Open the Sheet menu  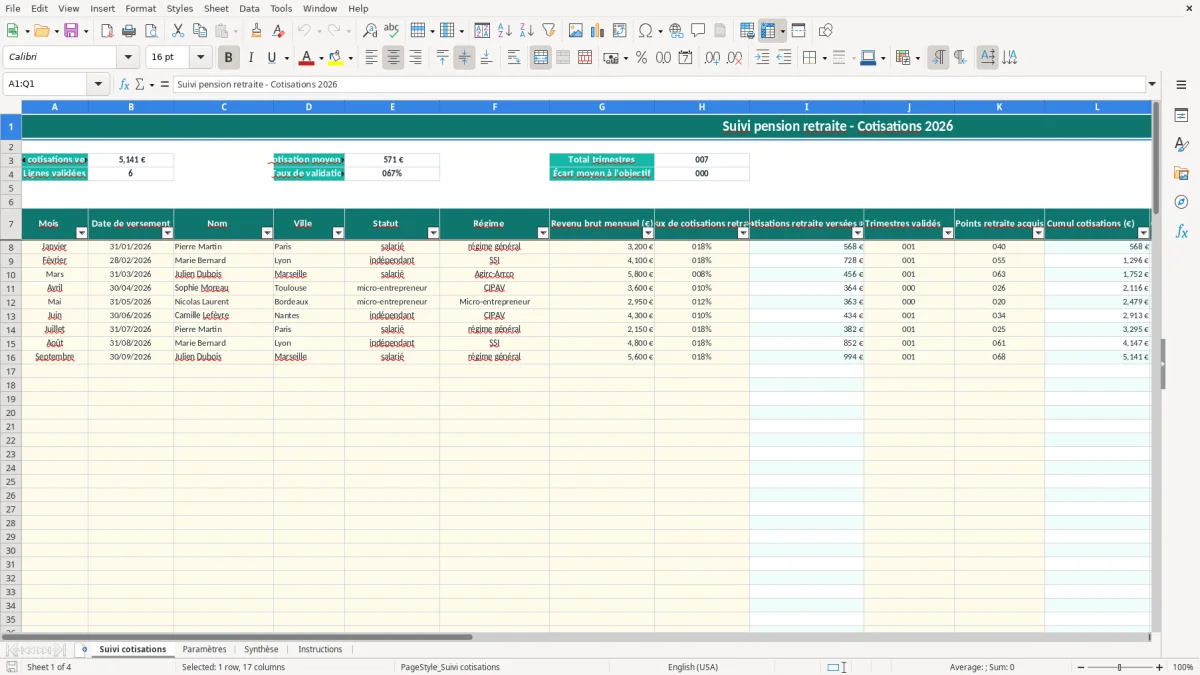pyautogui.click(x=216, y=8)
